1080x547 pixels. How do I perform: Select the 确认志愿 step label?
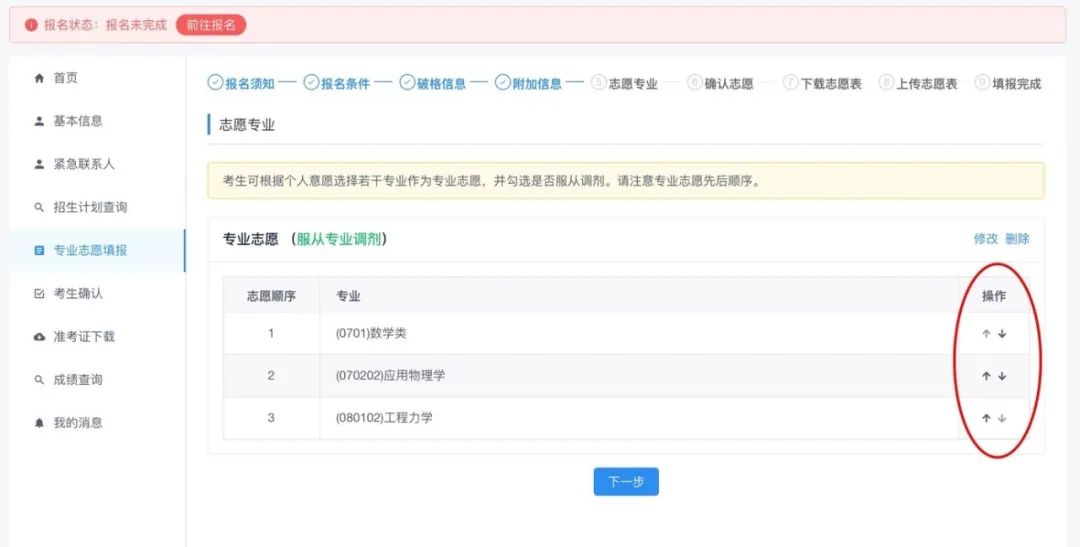pos(729,83)
